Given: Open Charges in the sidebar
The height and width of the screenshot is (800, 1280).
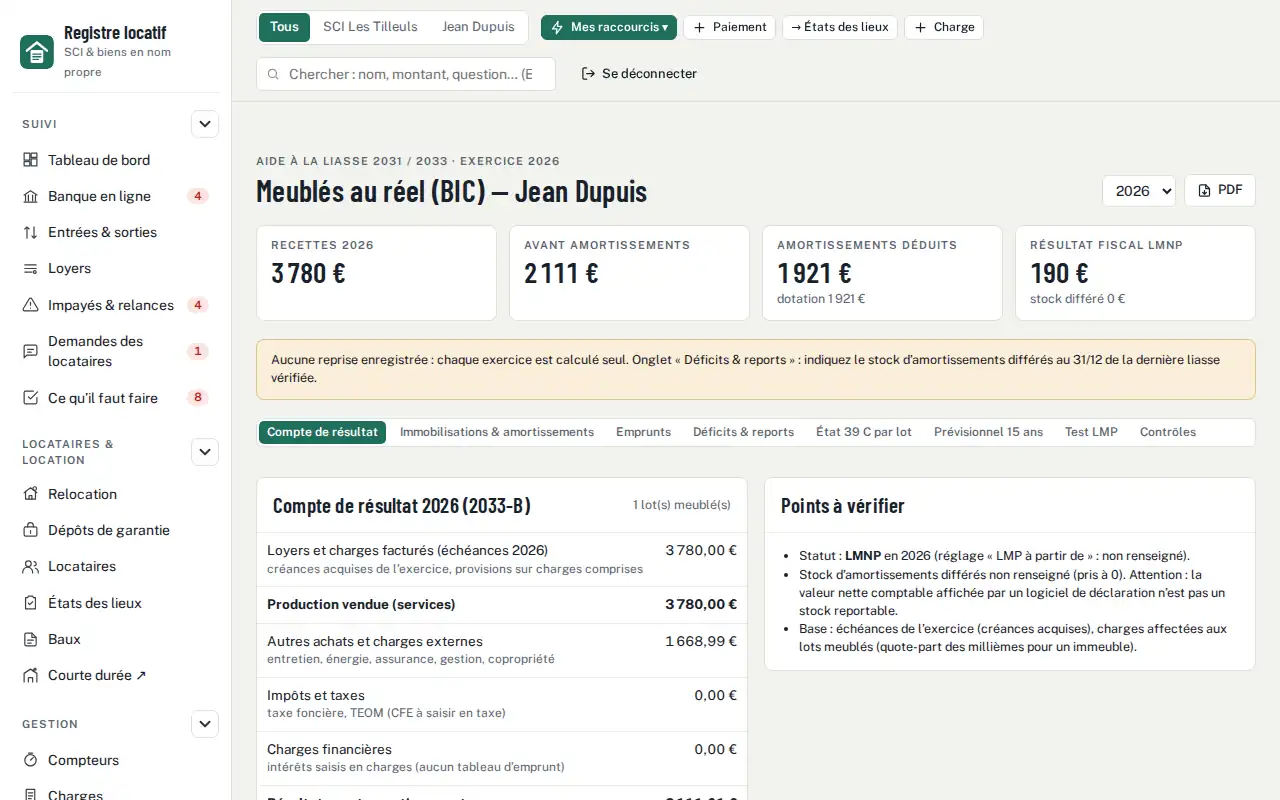Looking at the screenshot, I should [116, 795].
